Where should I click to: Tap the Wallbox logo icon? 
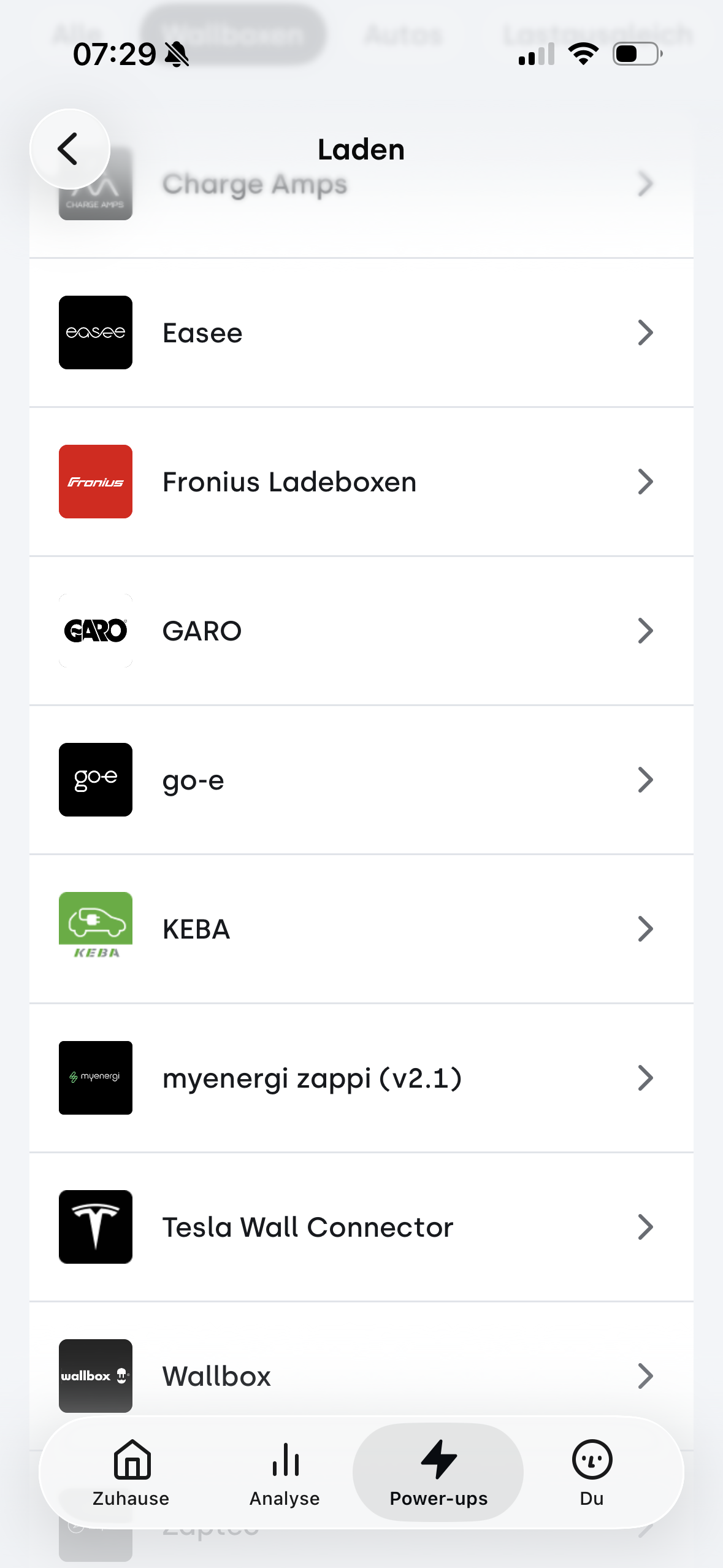click(x=96, y=1375)
